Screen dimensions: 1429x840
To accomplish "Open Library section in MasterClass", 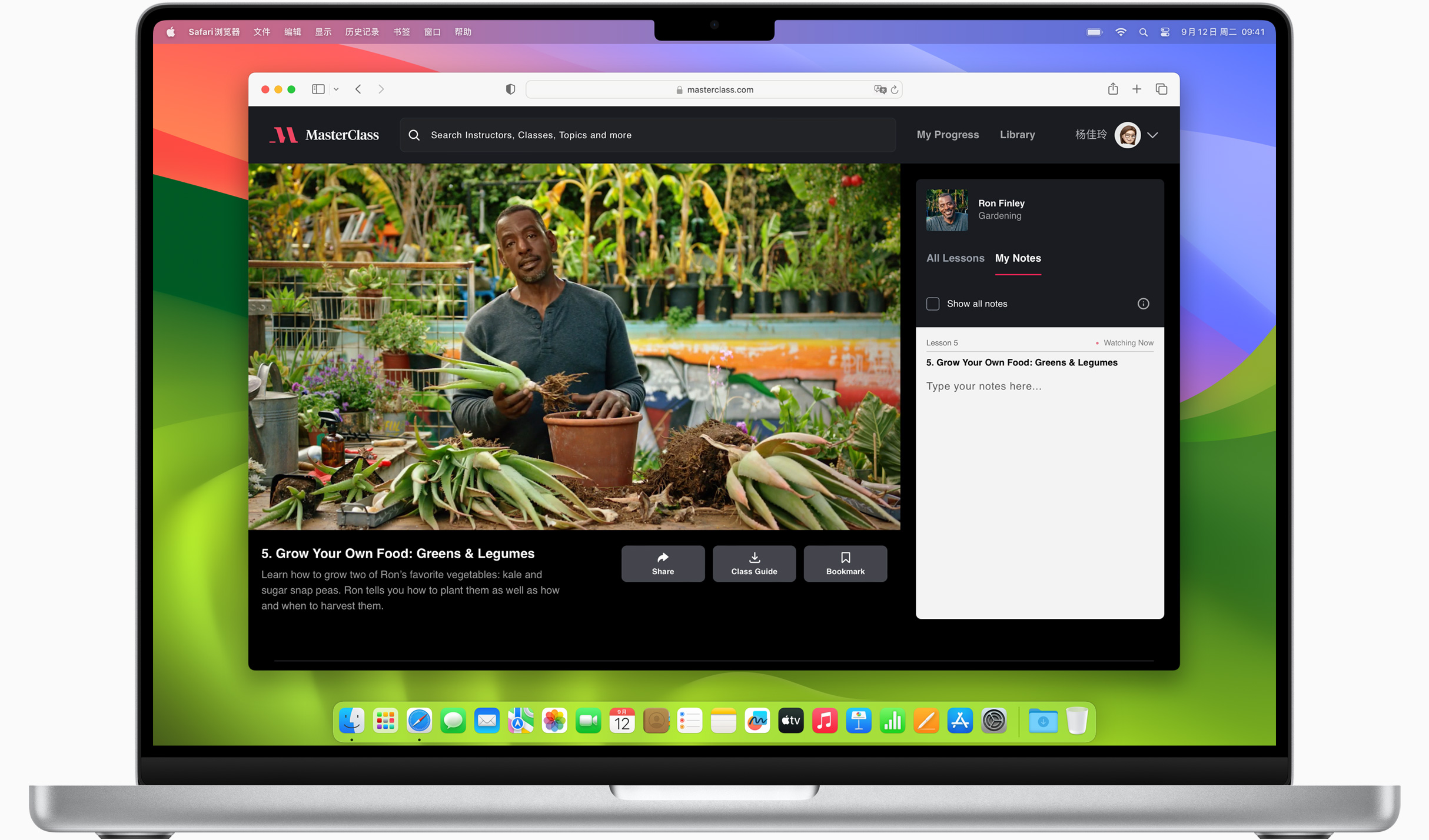I will point(1018,135).
